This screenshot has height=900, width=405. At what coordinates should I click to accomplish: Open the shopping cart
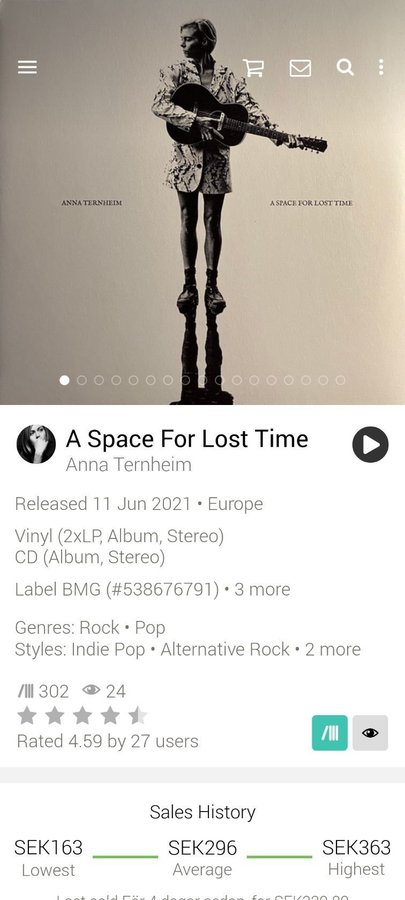coord(253,67)
